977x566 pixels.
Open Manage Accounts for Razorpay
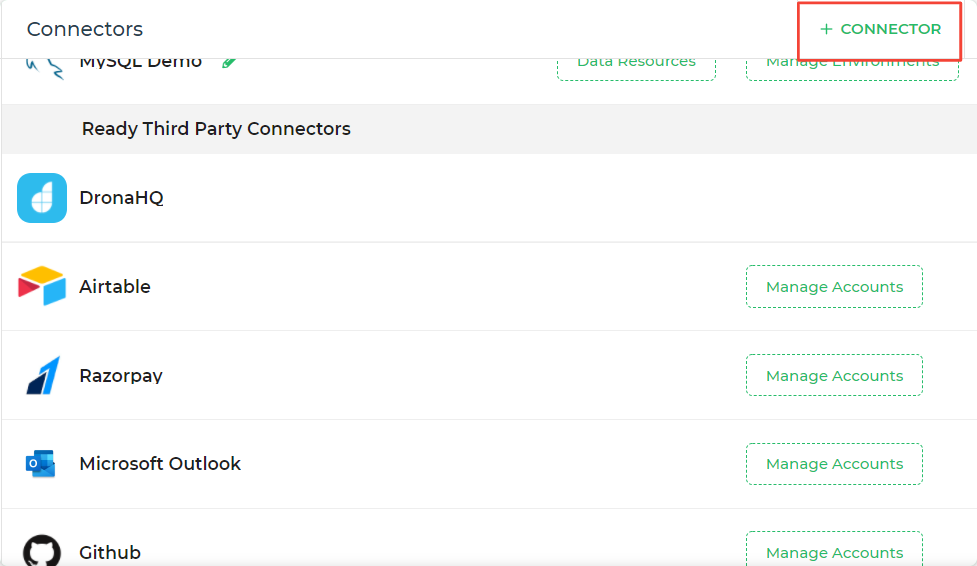834,376
